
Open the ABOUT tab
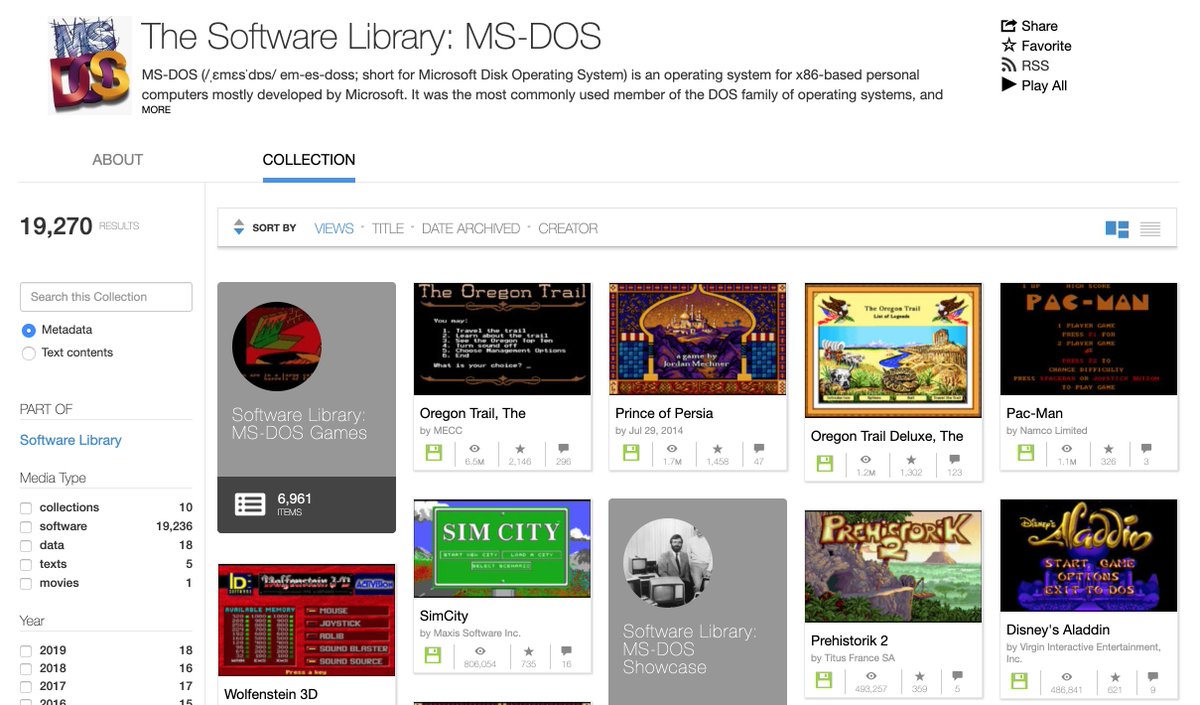[117, 160]
